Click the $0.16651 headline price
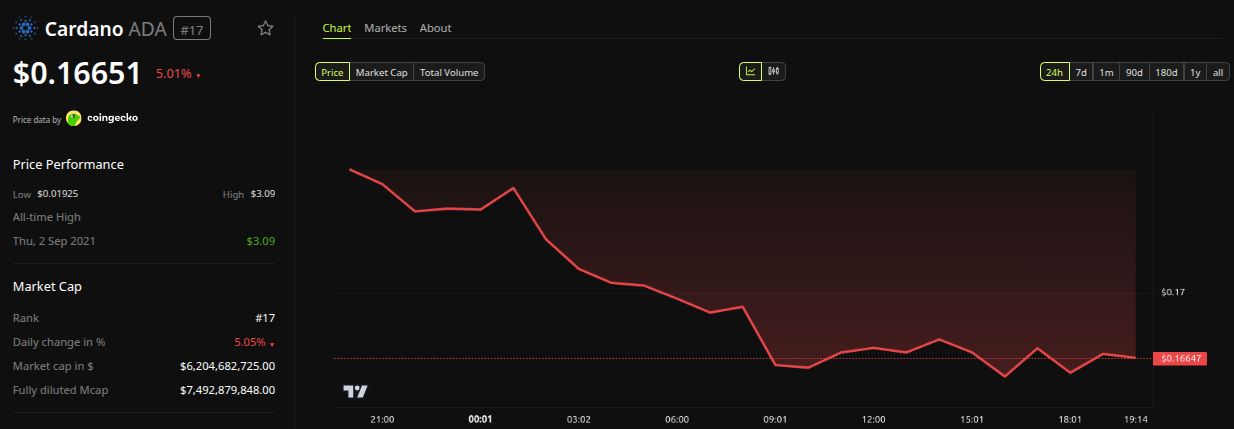1234x429 pixels. (77, 73)
